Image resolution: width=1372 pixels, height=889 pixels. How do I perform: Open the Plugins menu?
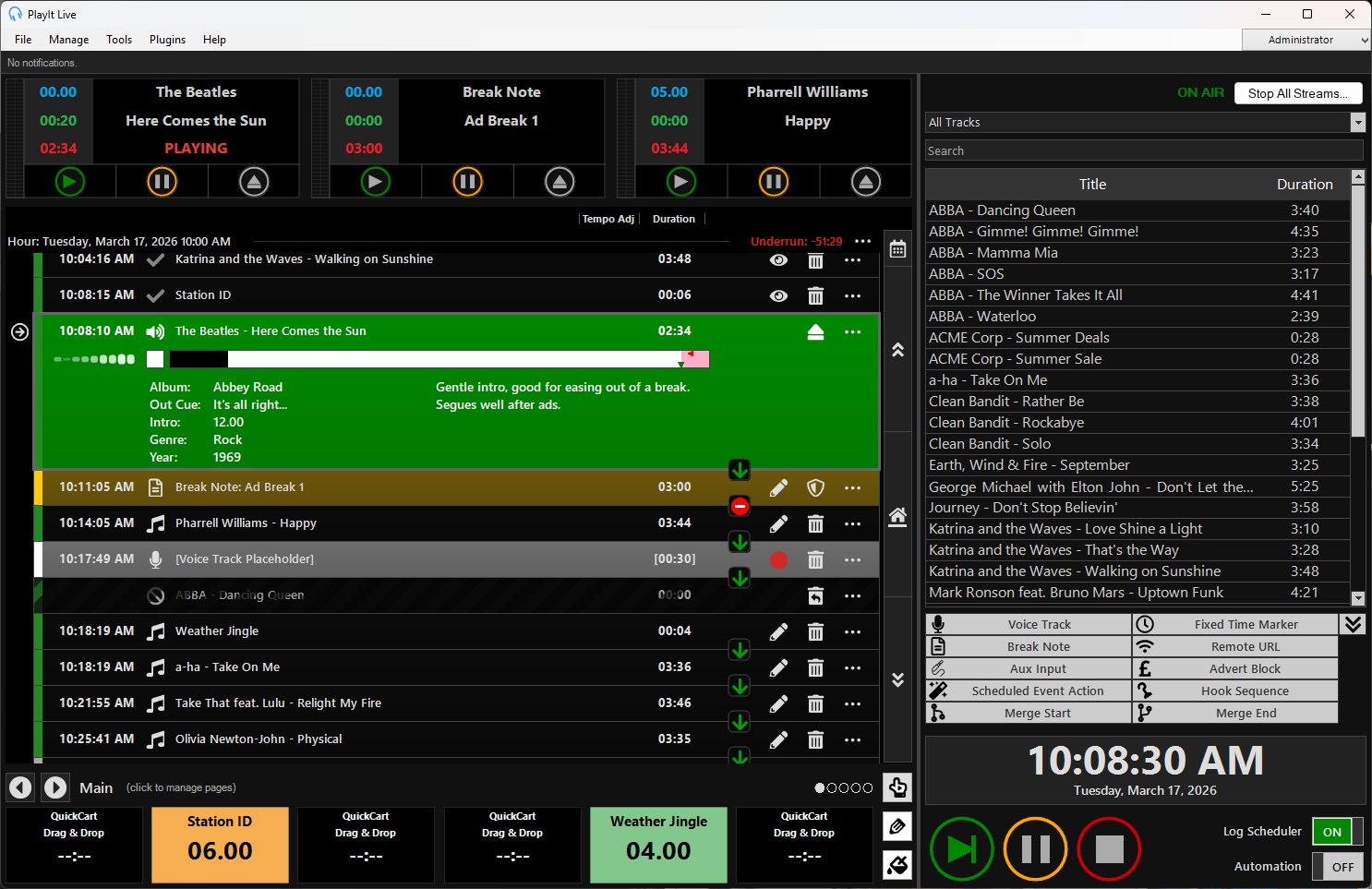(x=167, y=40)
